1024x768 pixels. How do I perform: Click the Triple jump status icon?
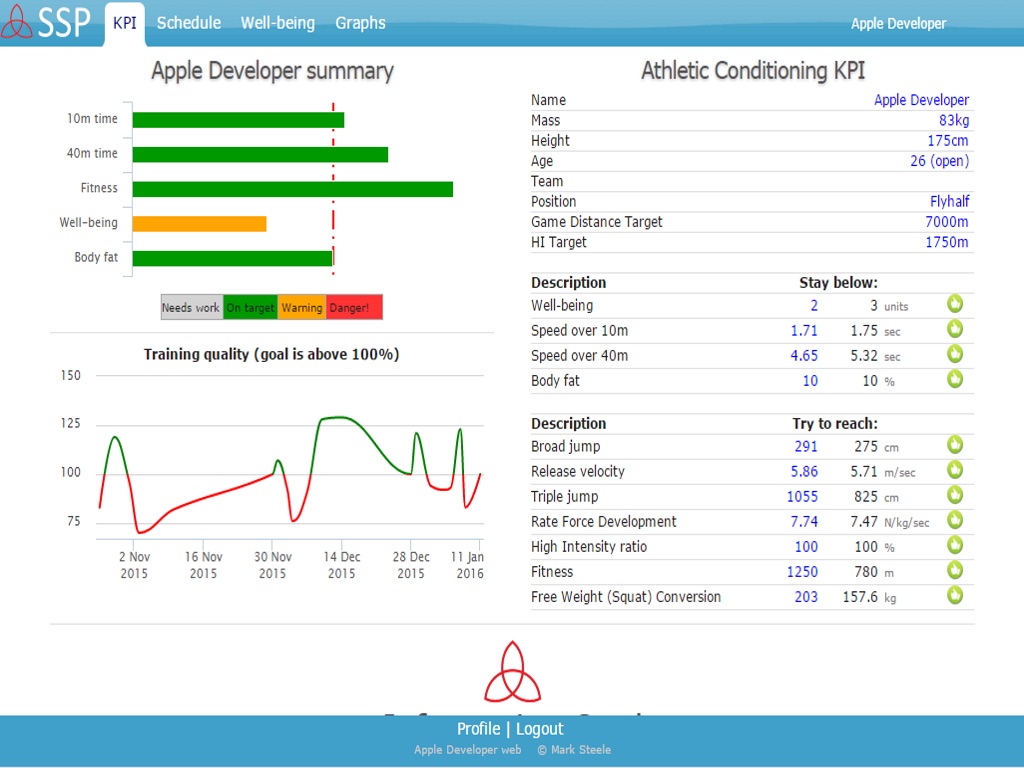(955, 495)
